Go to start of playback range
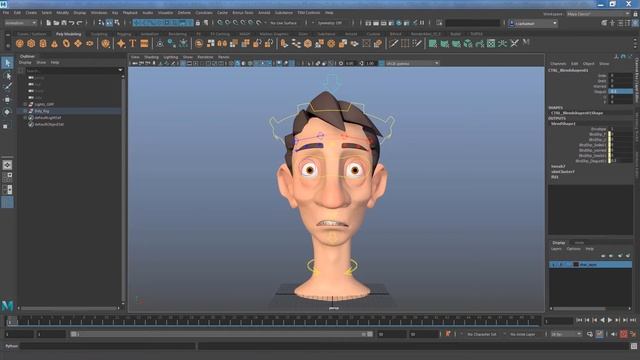Image resolution: width=640 pixels, height=360 pixels. pos(579,320)
